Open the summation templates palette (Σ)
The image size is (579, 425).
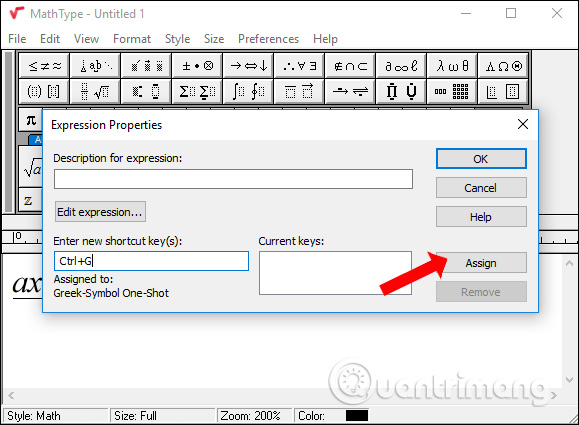coord(197,91)
